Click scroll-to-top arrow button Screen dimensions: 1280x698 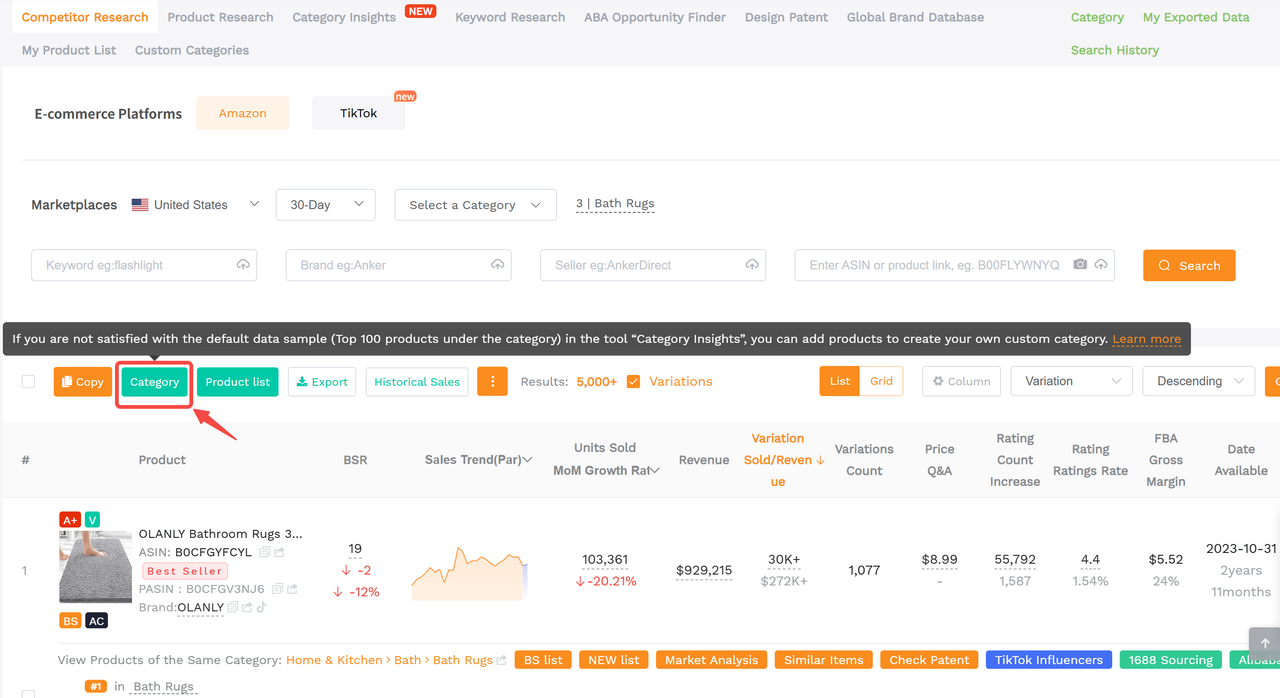click(1264, 643)
